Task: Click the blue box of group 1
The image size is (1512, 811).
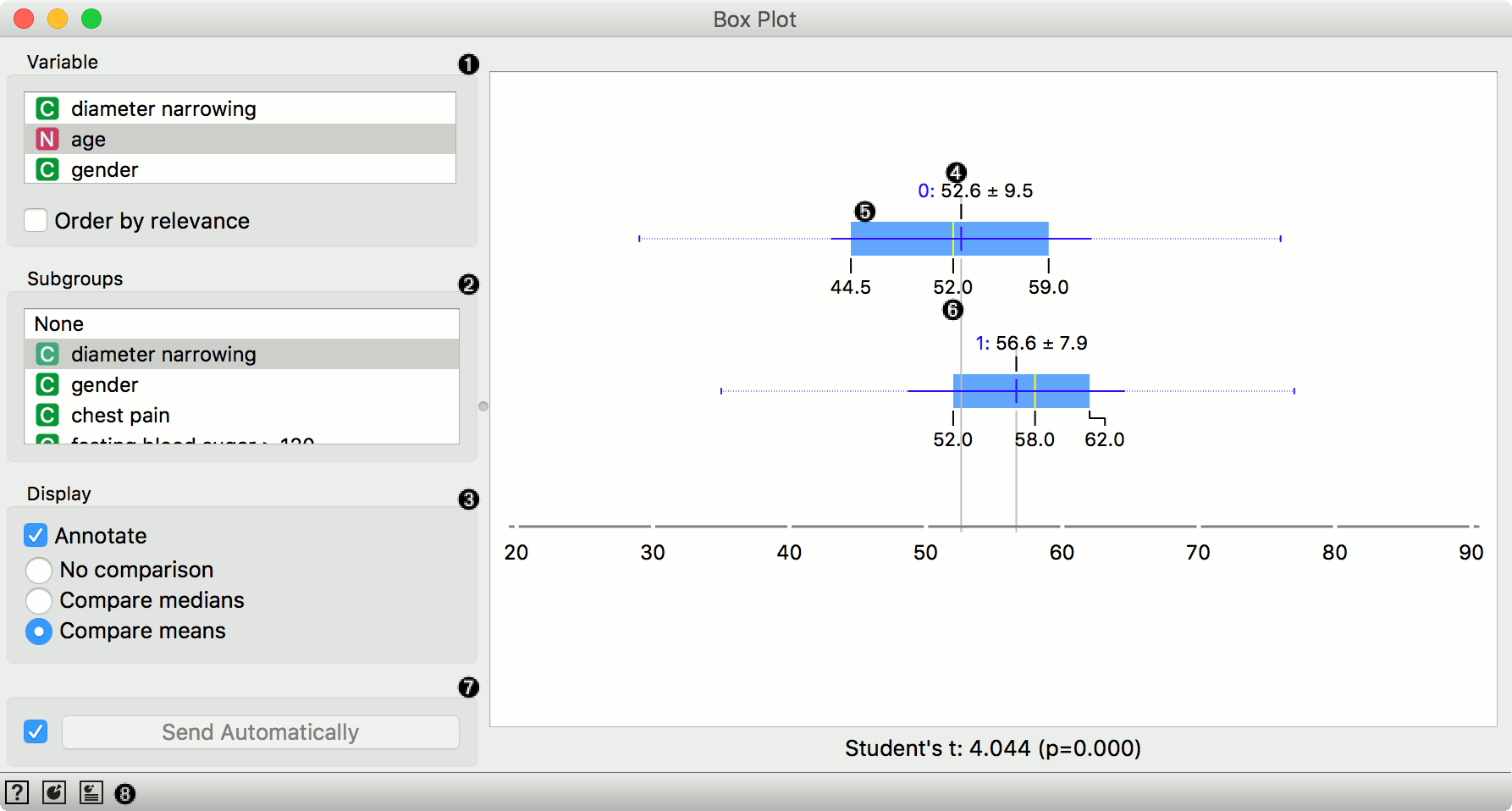Action: (982, 391)
